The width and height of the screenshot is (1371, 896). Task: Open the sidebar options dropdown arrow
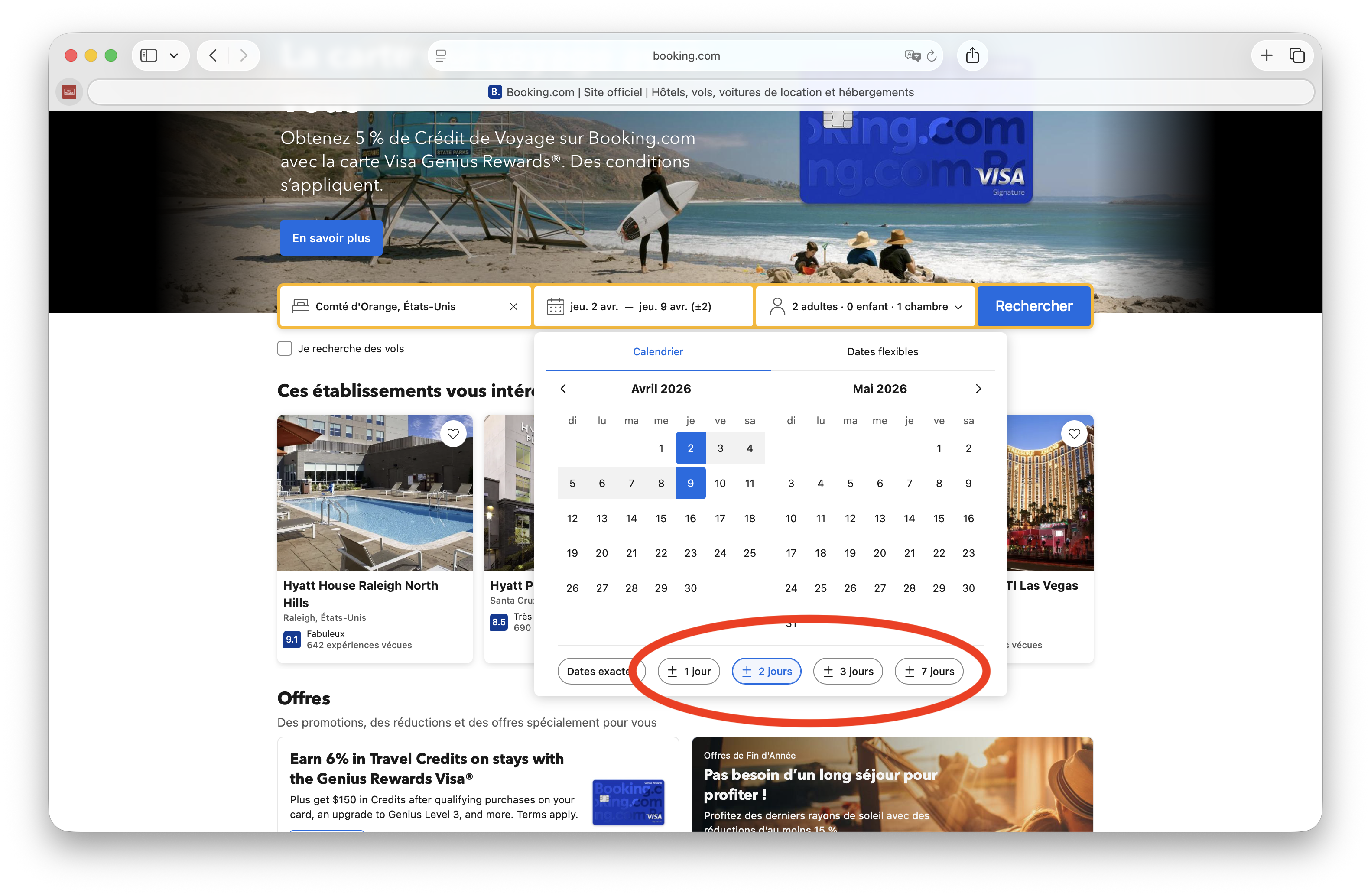tap(173, 56)
